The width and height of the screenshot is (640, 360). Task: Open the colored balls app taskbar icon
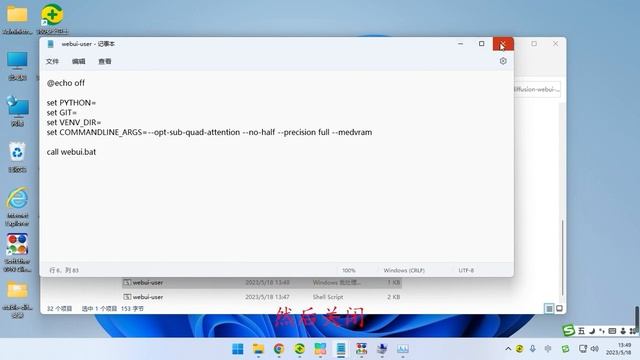(x=361, y=349)
